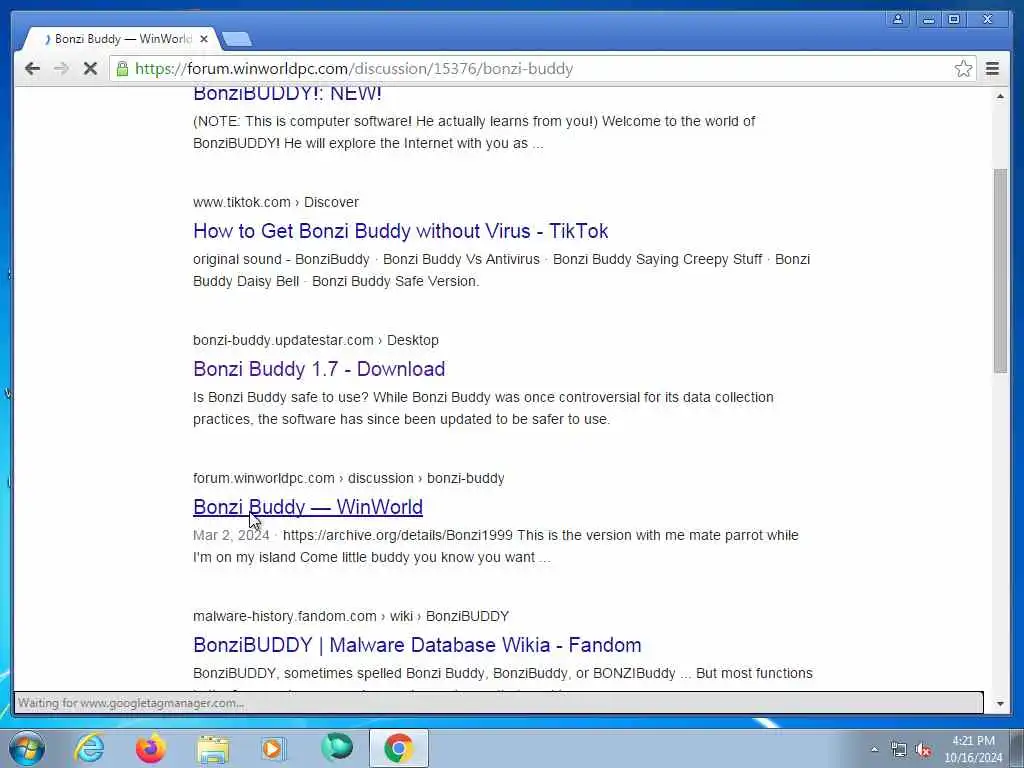Click the vertical scrollbar thumb

pos(1000,271)
